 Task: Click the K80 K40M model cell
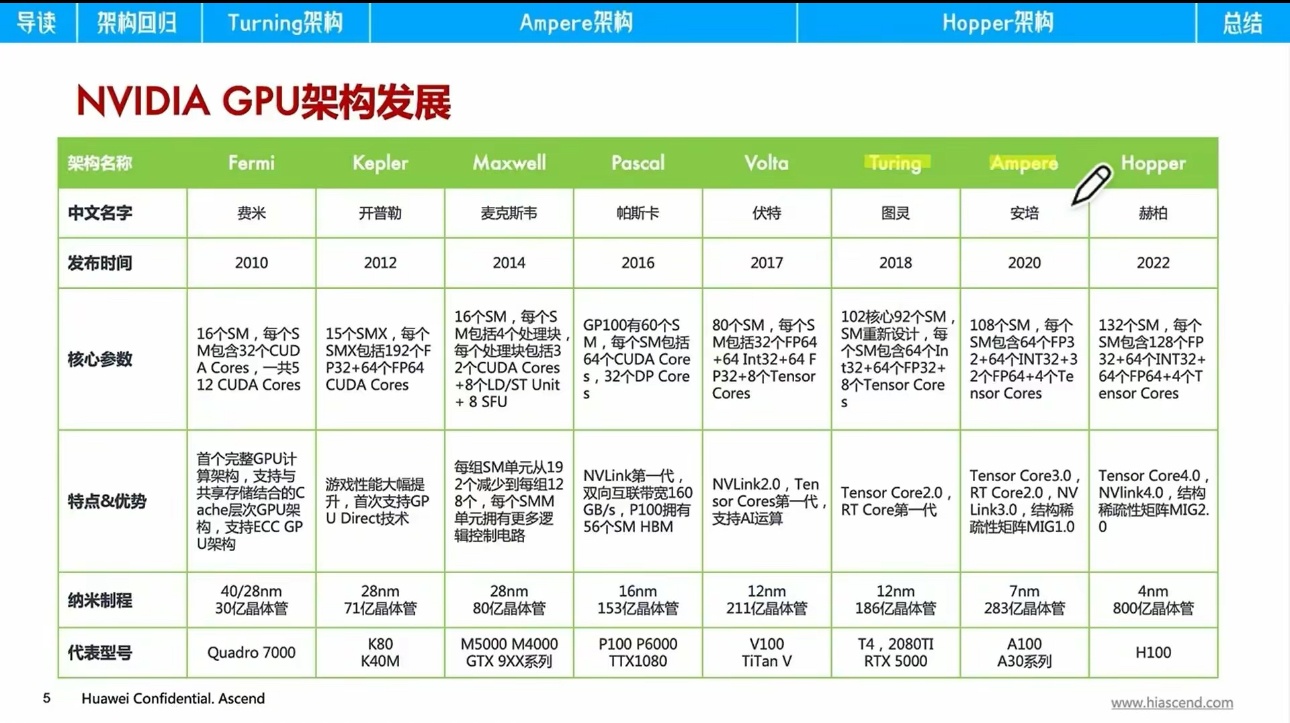click(380, 653)
